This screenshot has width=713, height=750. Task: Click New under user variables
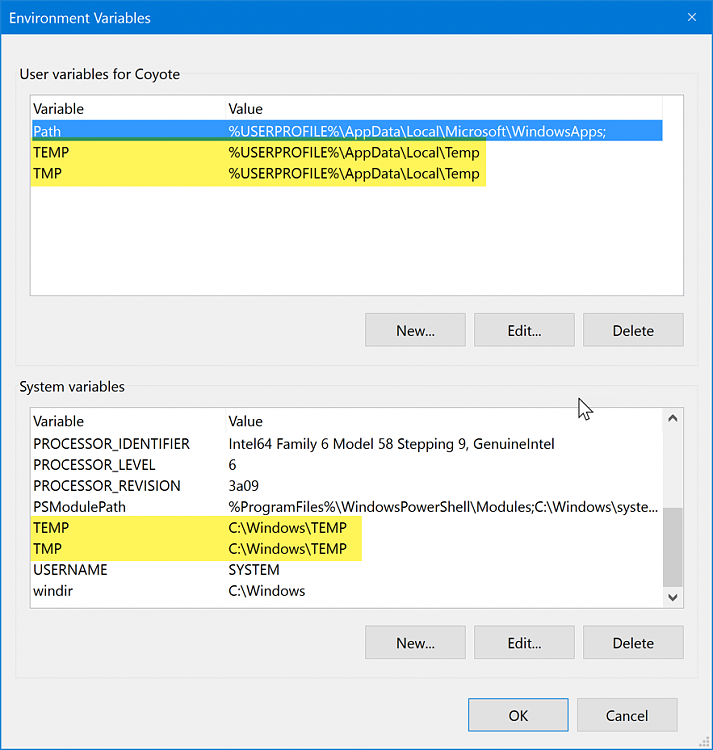pyautogui.click(x=415, y=330)
